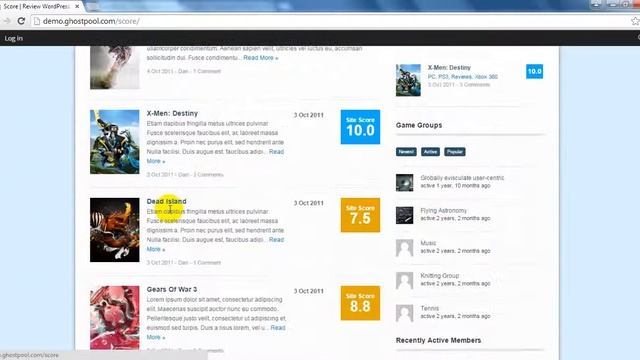Reload the page with the refresh icon
Image resolution: width=640 pixels, height=360 pixels.
point(21,21)
